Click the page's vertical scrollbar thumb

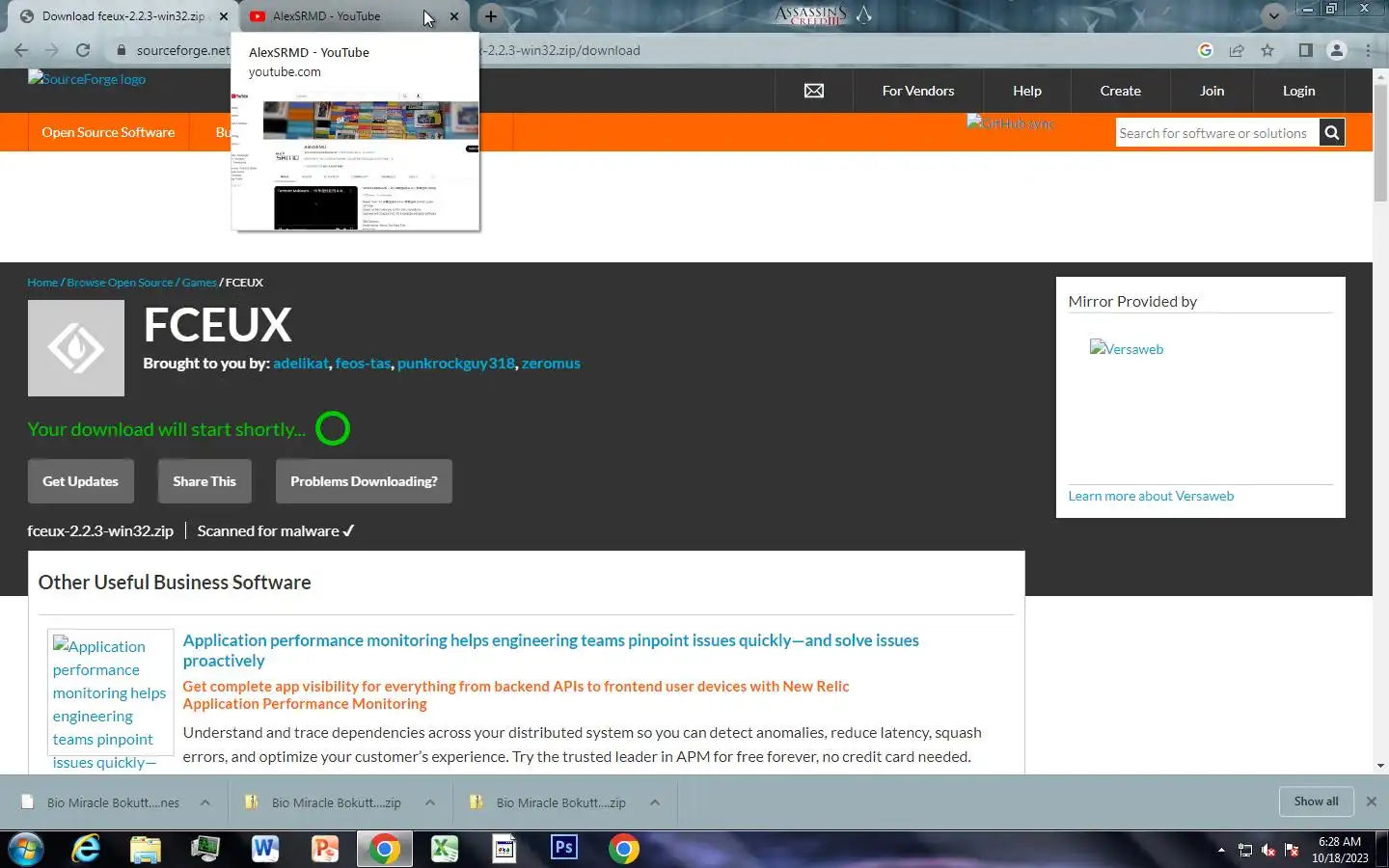coord(1380,142)
